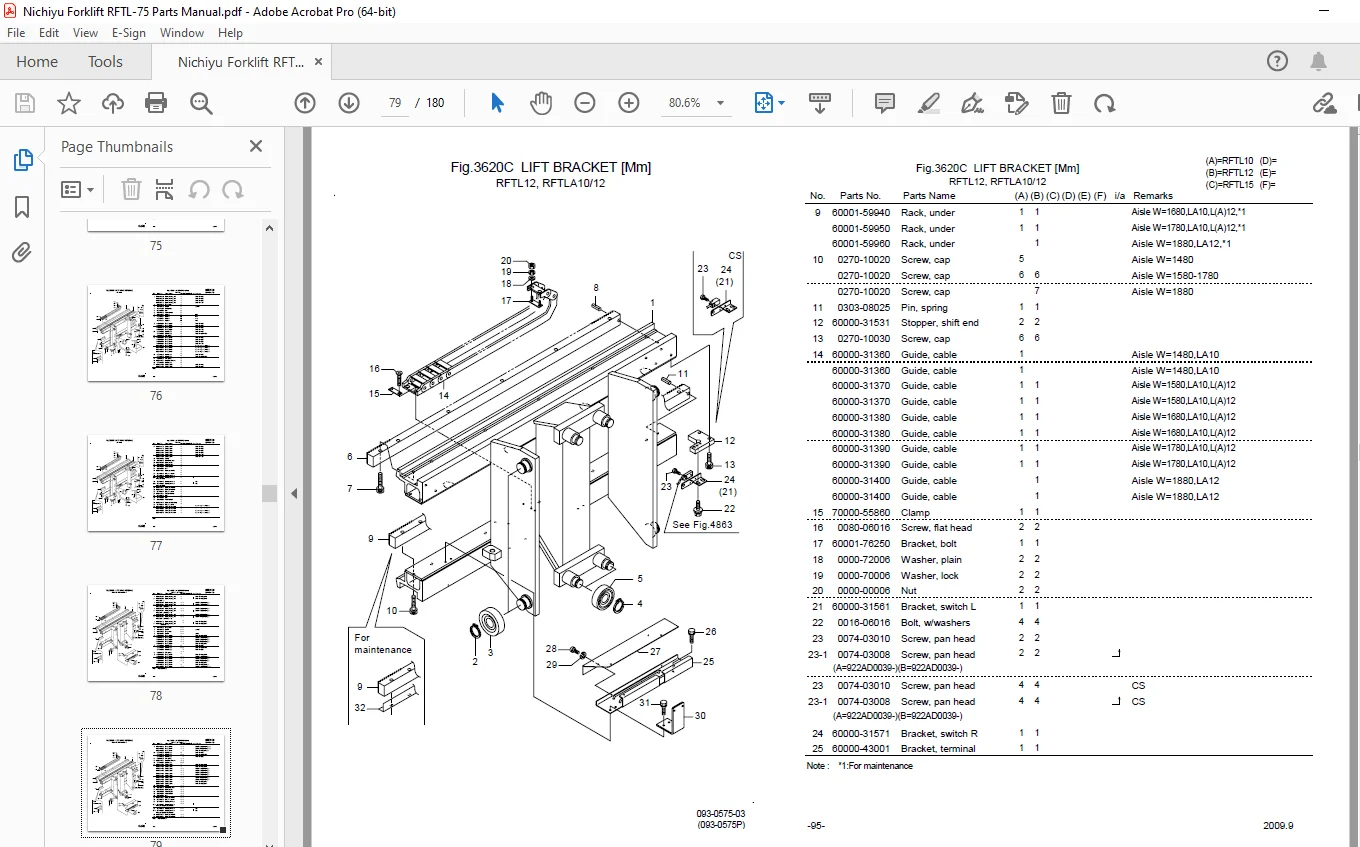Image resolution: width=1360 pixels, height=847 pixels.
Task: Select the page 76 thumbnail
Action: pyautogui.click(x=156, y=334)
